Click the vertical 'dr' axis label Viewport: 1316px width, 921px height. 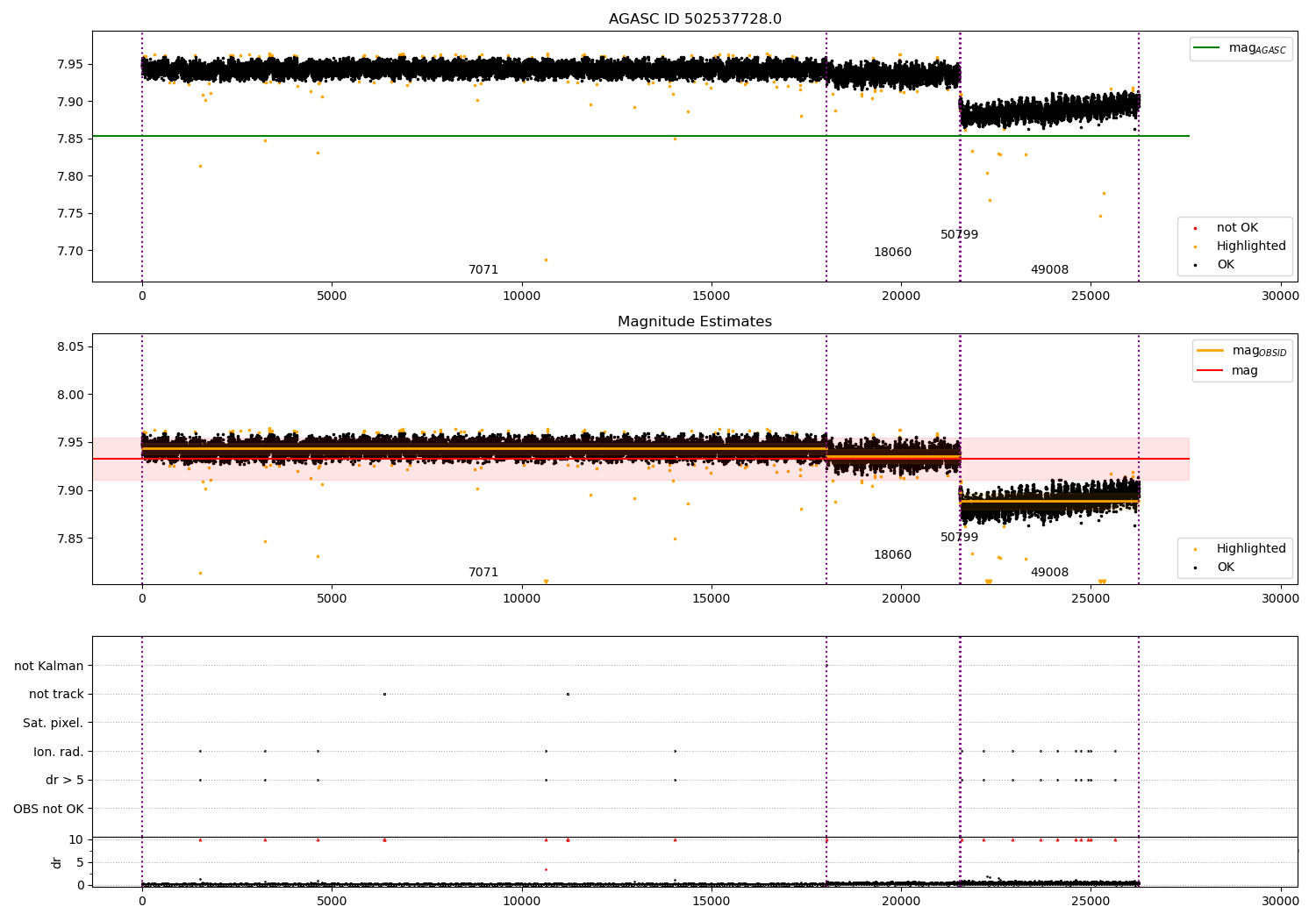click(x=57, y=862)
